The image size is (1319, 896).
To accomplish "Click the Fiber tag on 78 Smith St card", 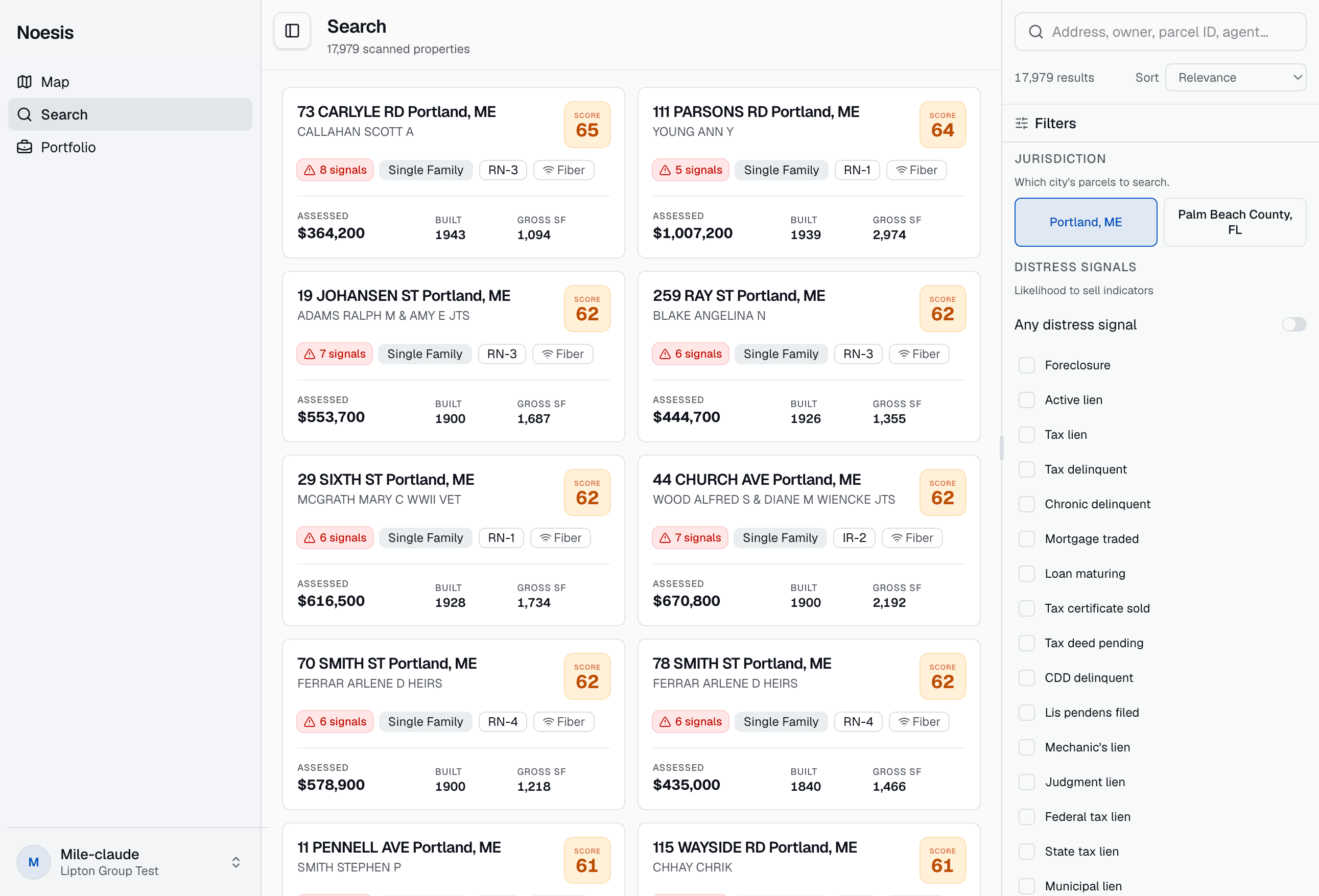I will [919, 721].
